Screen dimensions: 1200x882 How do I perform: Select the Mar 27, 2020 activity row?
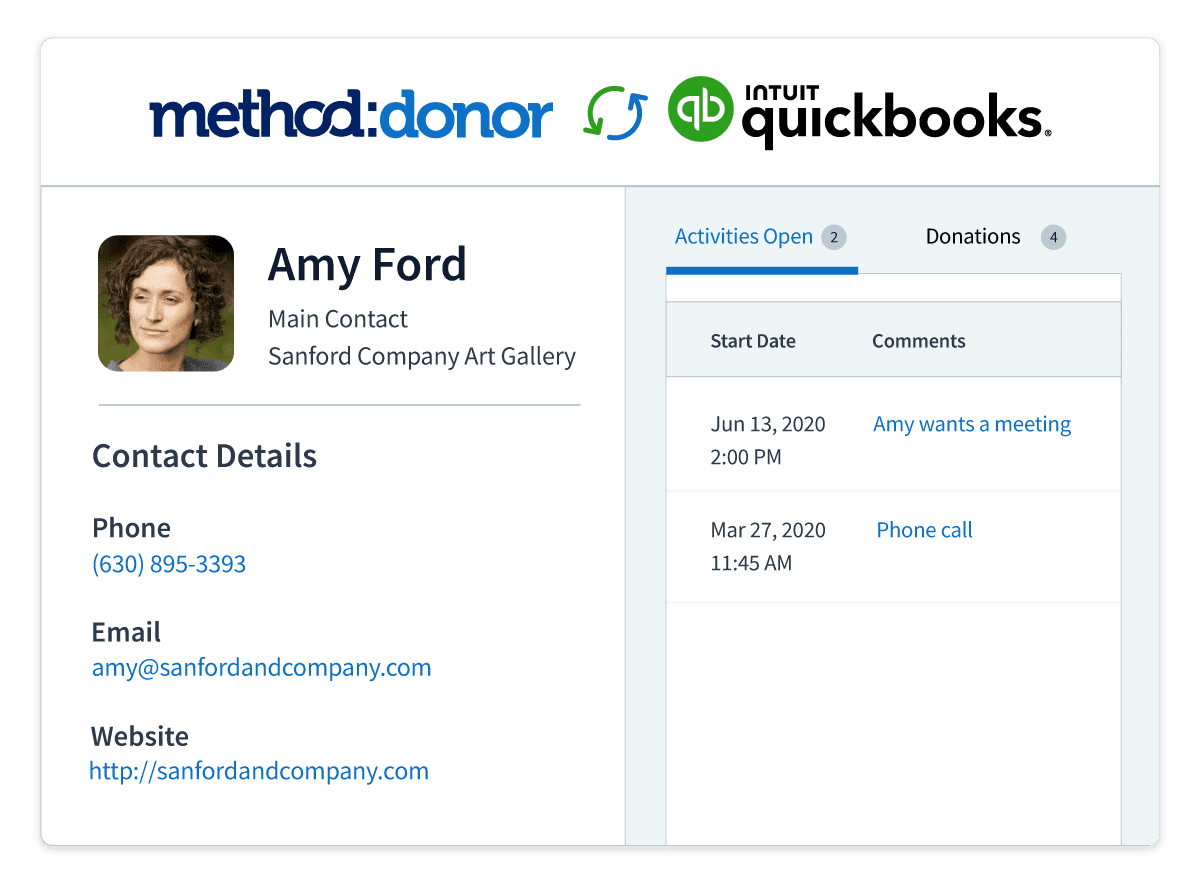(x=894, y=546)
